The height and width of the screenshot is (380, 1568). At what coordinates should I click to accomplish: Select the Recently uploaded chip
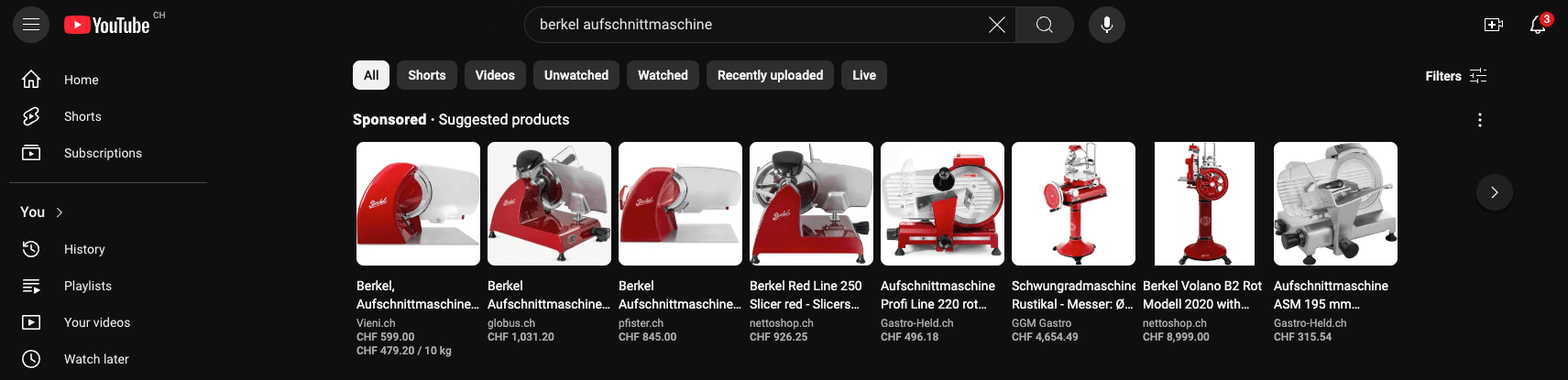(x=770, y=75)
